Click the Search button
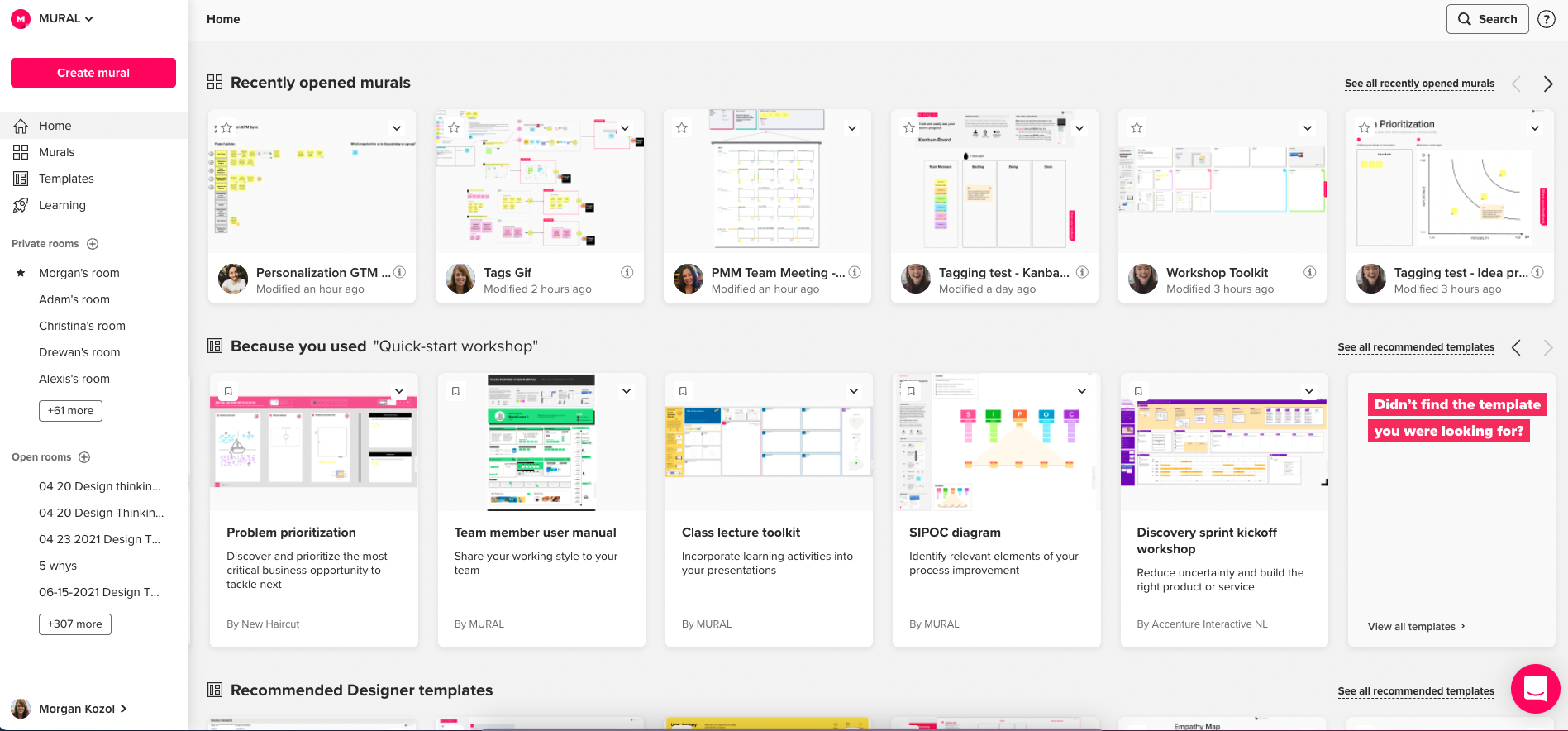The image size is (1568, 731). point(1488,19)
